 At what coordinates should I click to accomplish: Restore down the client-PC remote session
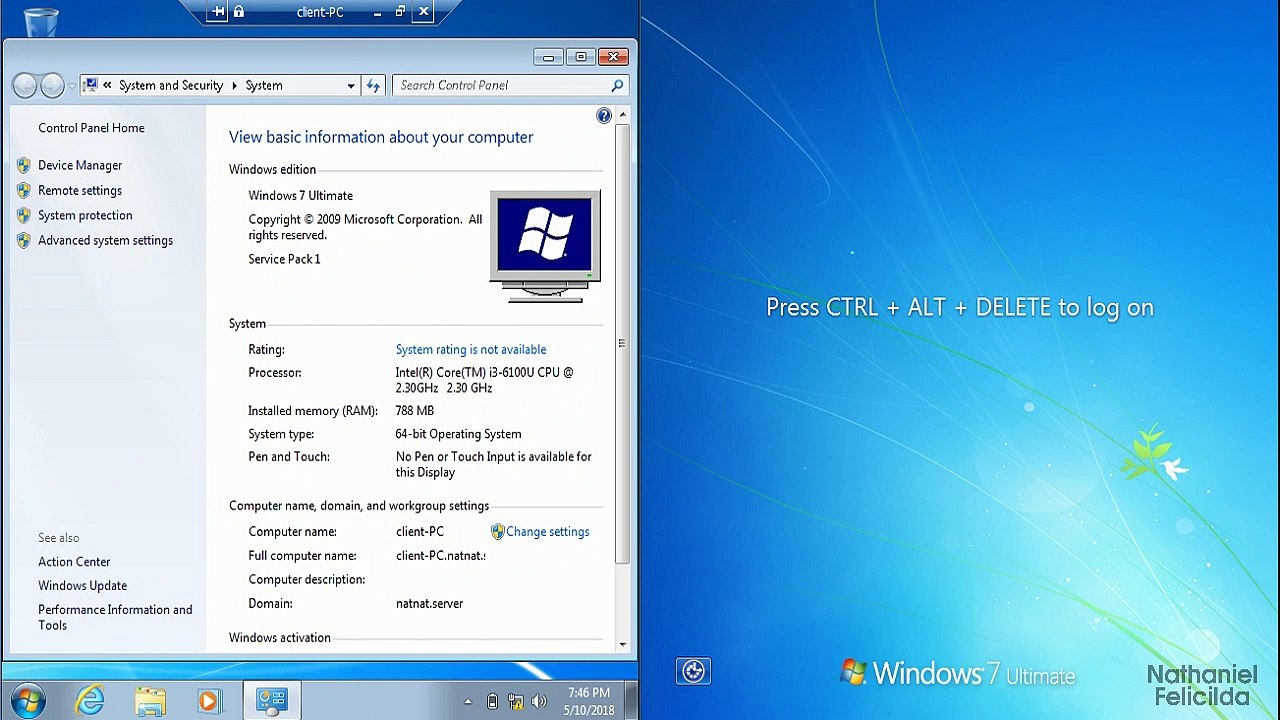coord(400,12)
